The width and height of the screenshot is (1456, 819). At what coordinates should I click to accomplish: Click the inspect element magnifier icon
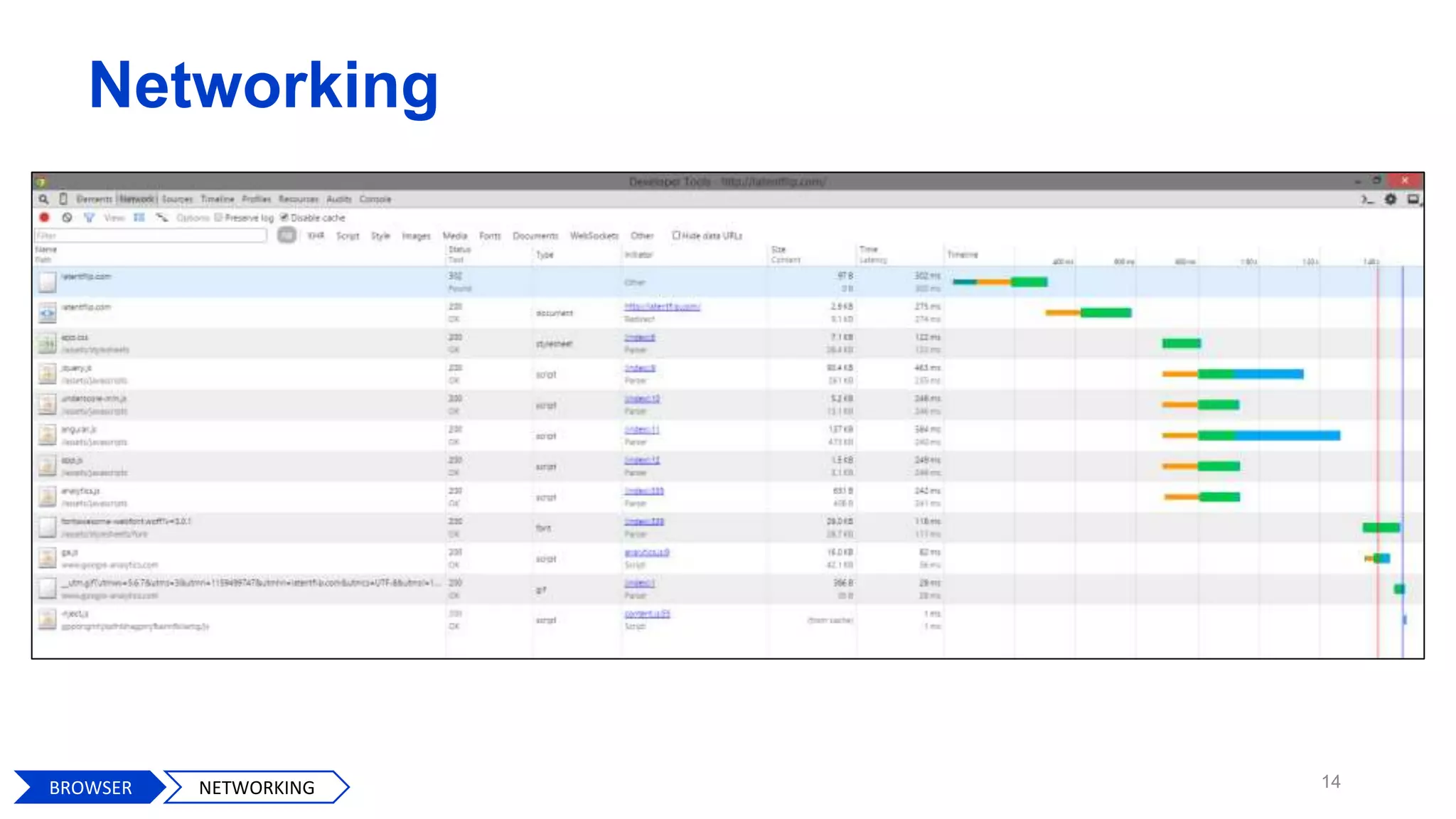43,200
